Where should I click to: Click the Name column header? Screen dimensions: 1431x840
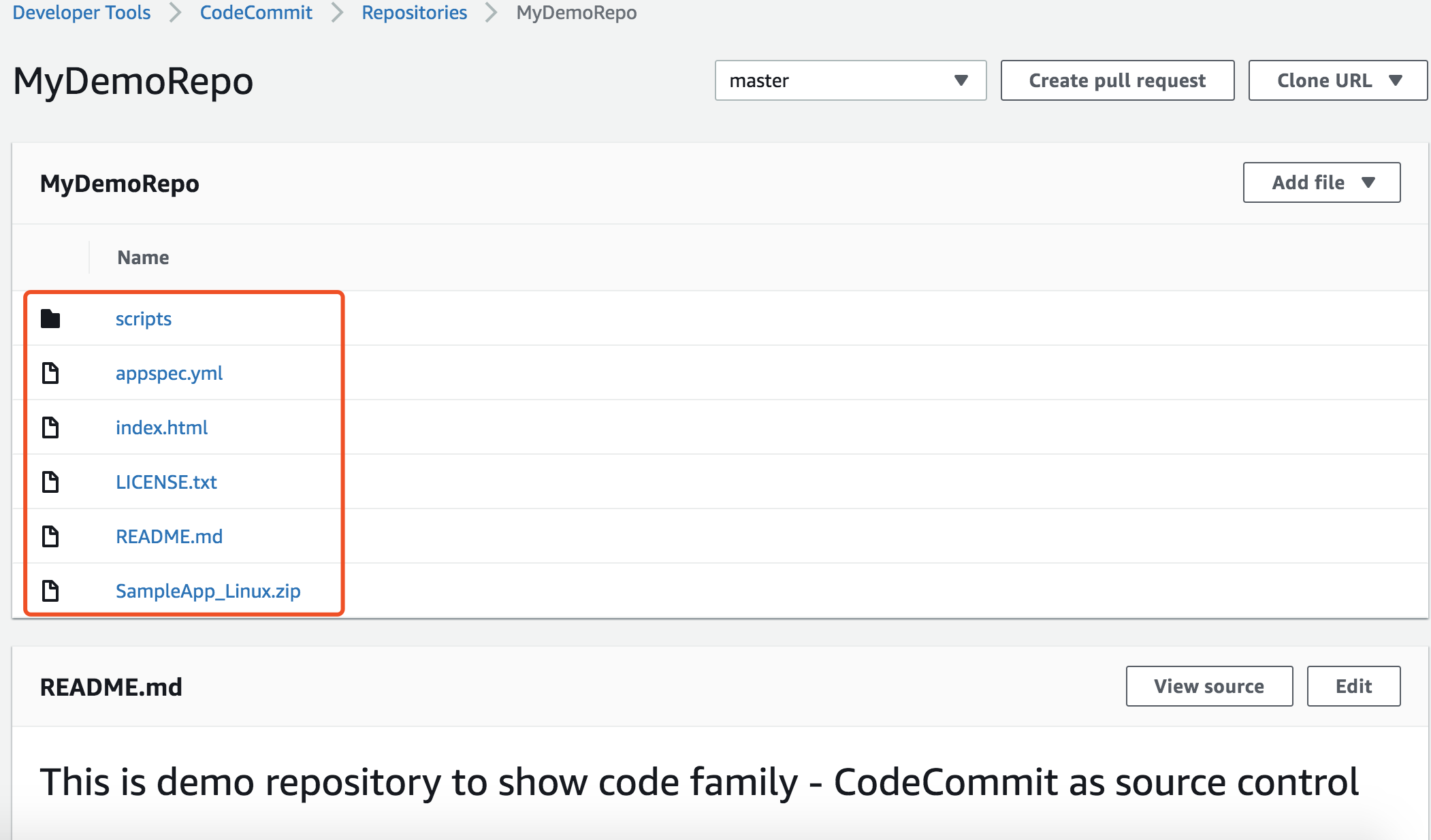143,257
